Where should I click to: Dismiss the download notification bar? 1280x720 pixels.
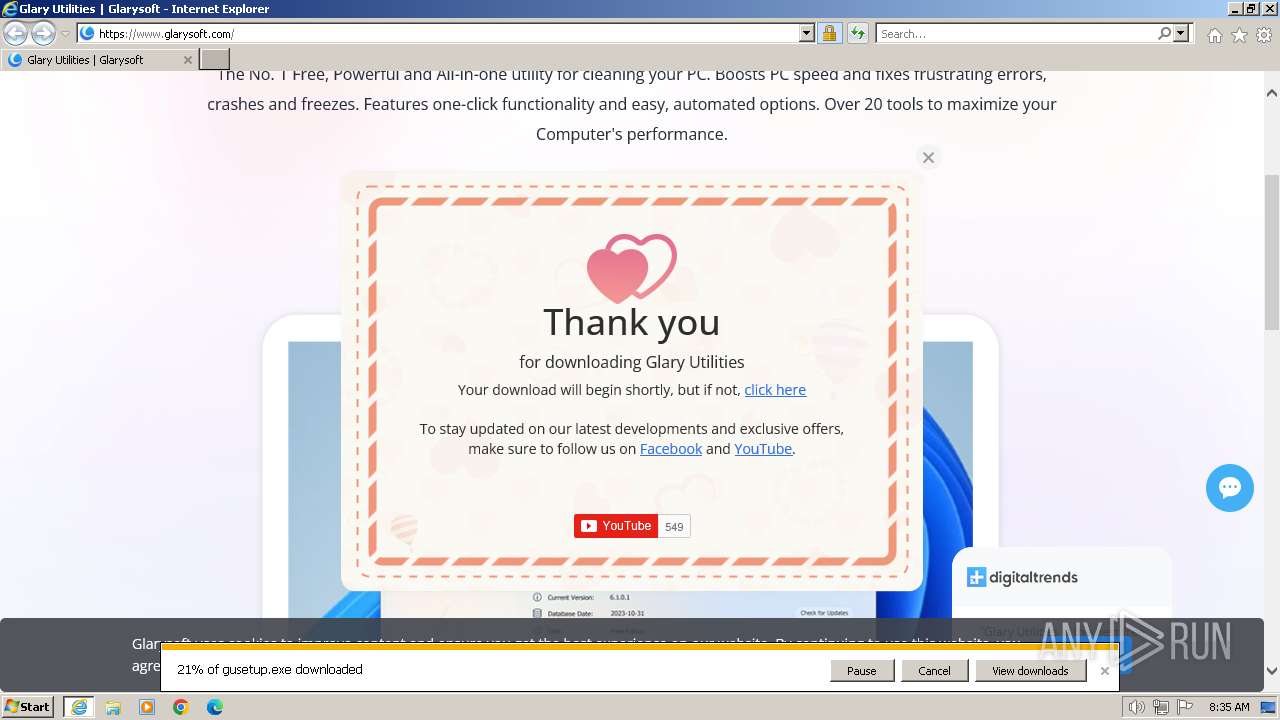pos(1105,671)
